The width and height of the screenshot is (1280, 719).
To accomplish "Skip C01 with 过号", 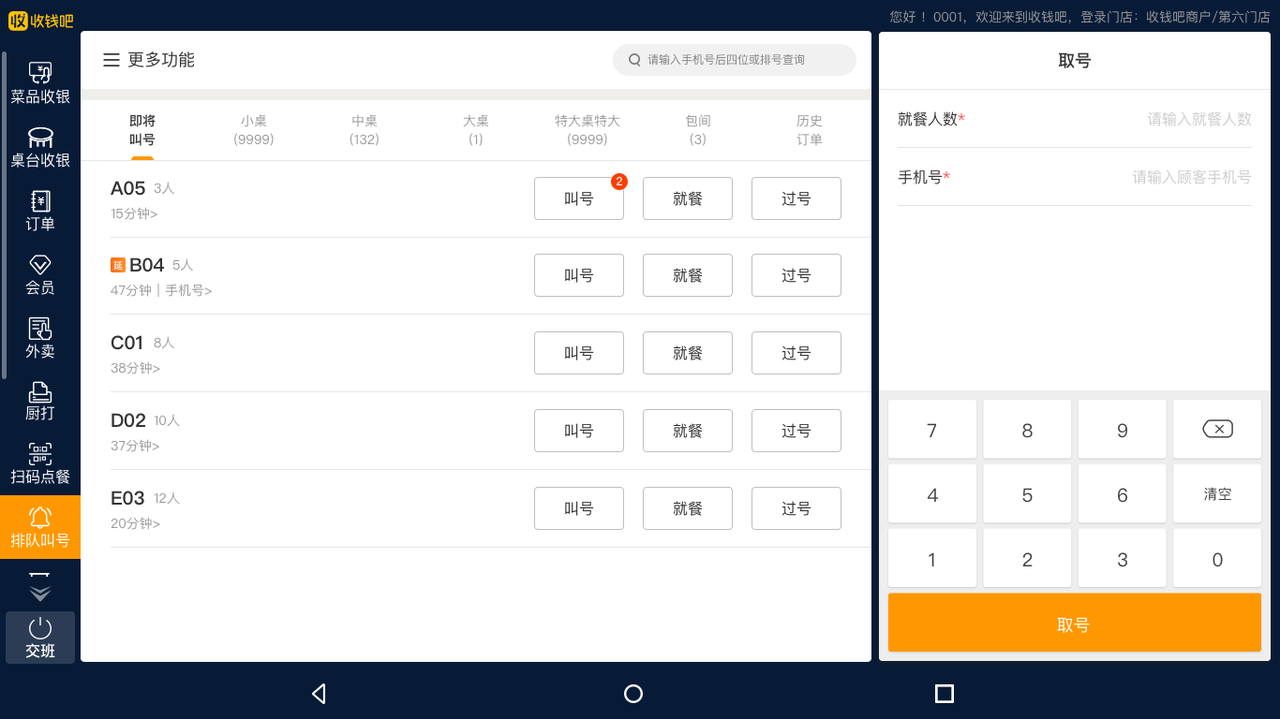I will pyautogui.click(x=796, y=353).
